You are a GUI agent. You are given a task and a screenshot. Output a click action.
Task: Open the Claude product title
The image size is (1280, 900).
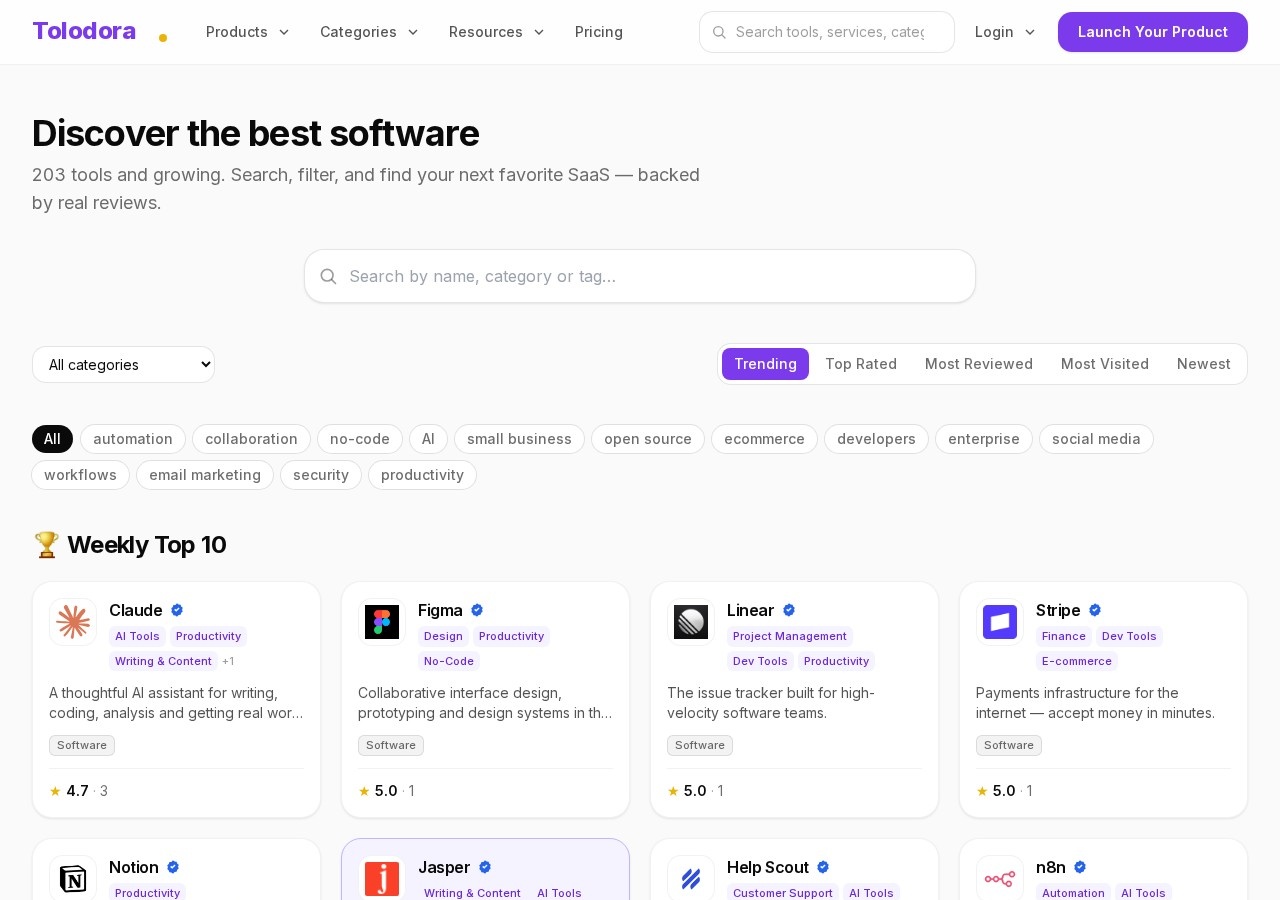pyautogui.click(x=136, y=610)
